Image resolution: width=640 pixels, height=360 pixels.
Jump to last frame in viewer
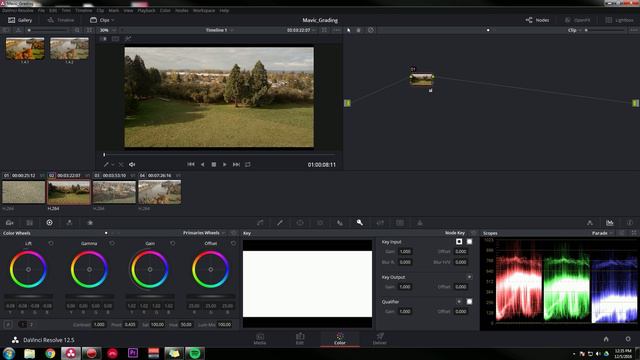pyautogui.click(x=236, y=164)
